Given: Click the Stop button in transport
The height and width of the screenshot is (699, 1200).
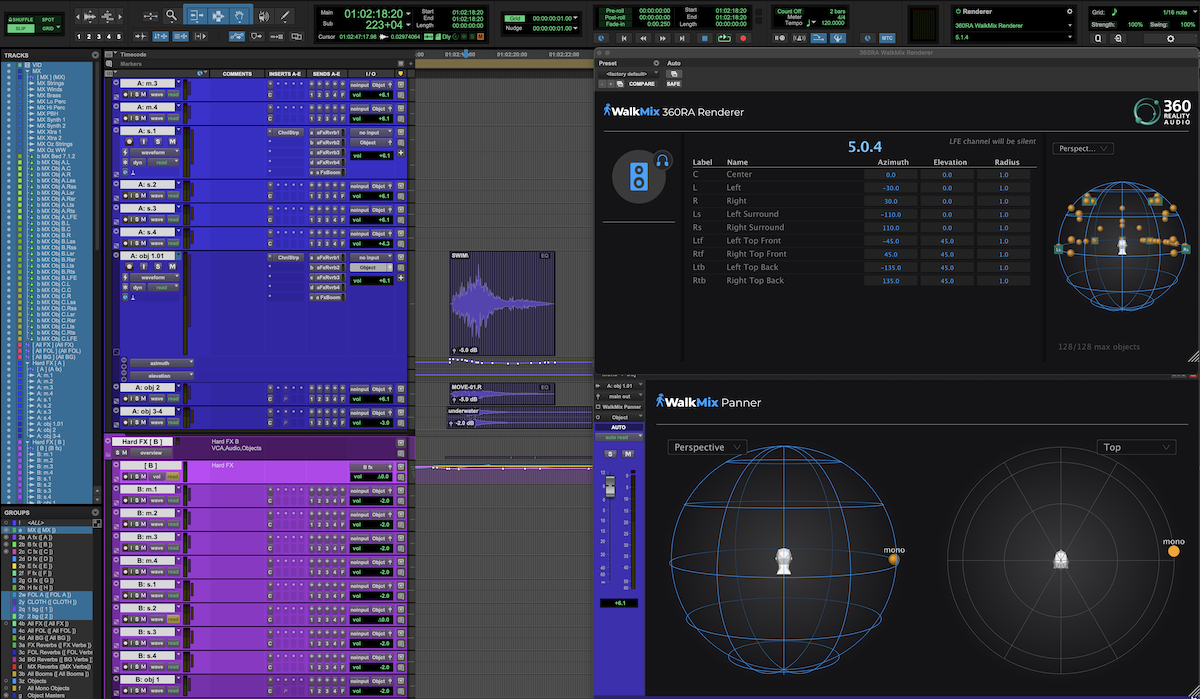Looking at the screenshot, I should point(704,38).
